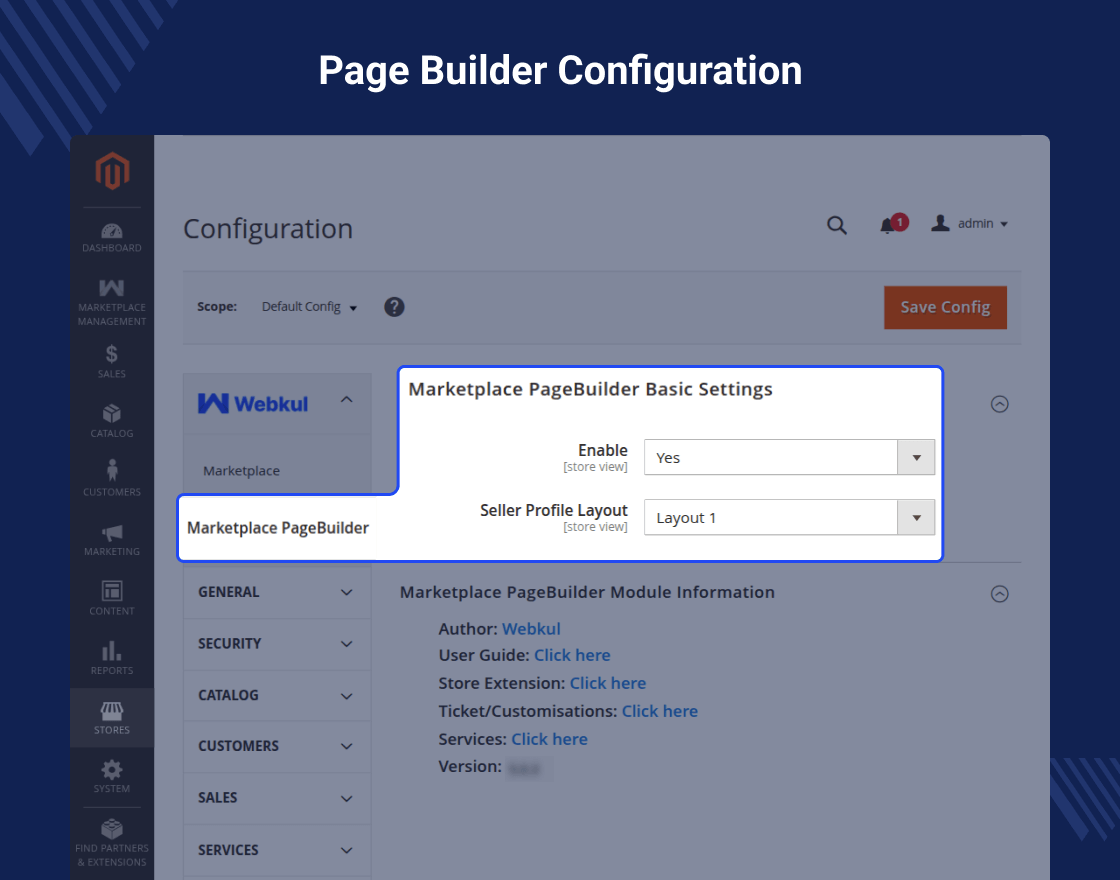Select Marketplace under Webkul
The image size is (1120, 880).
click(241, 471)
